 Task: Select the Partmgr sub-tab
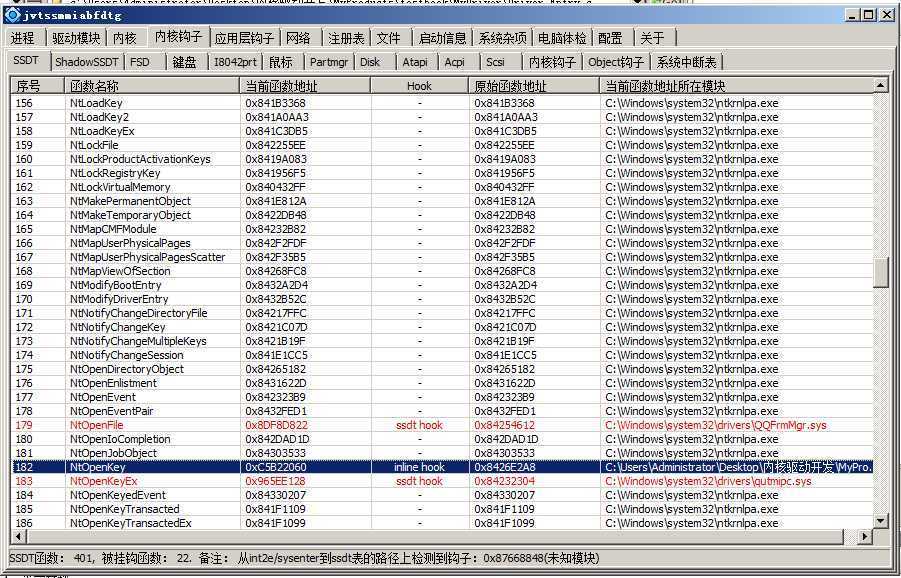click(329, 61)
